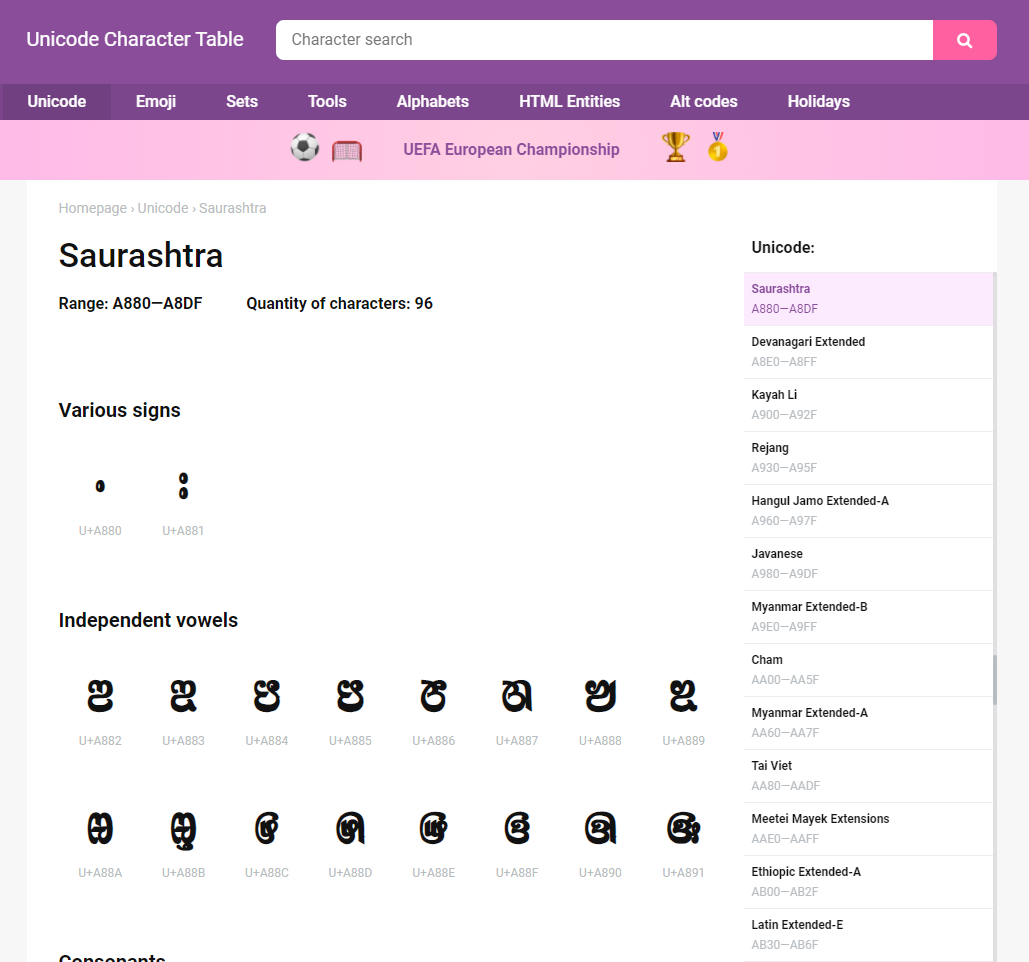The height and width of the screenshot is (962, 1029).
Task: Open Myanmar Extended-B block
Action: coord(868,617)
